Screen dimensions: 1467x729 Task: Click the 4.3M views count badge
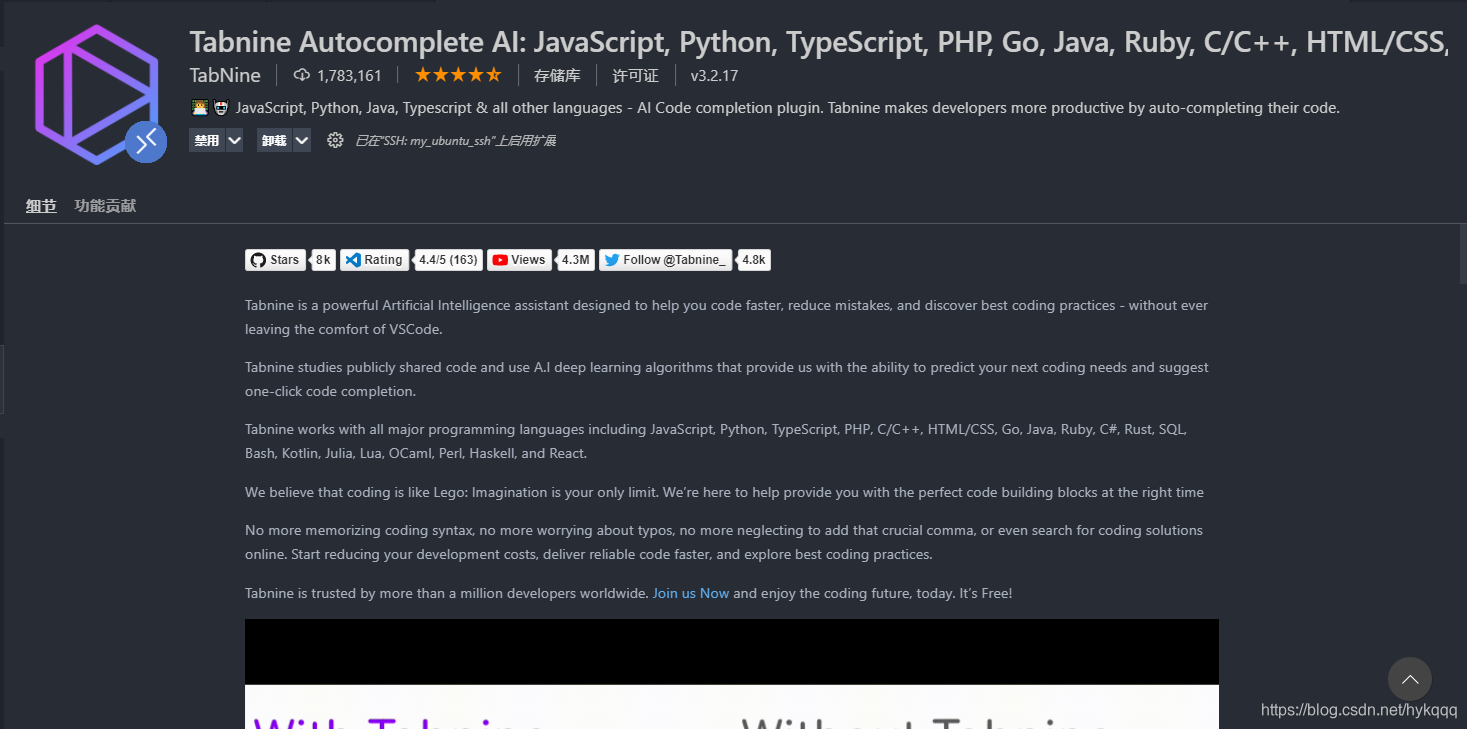tap(575, 260)
